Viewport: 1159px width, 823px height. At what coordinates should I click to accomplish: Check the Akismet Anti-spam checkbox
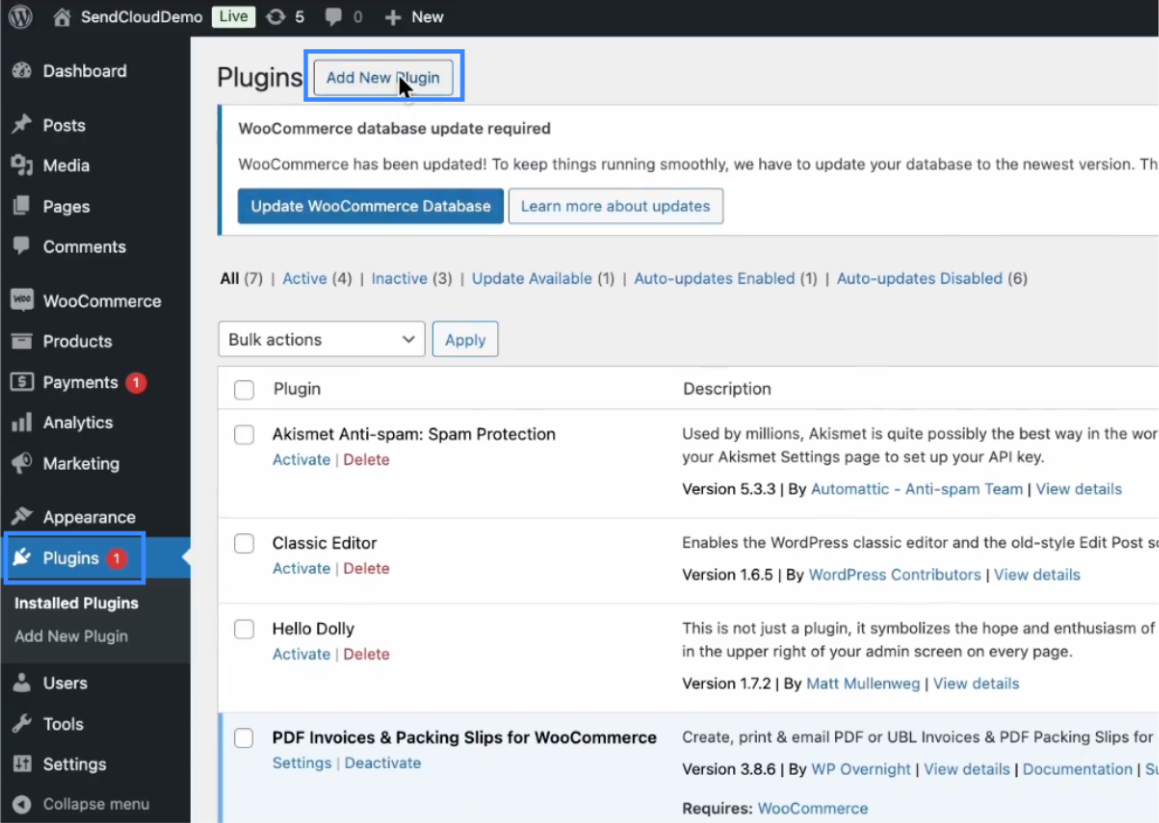(x=244, y=435)
